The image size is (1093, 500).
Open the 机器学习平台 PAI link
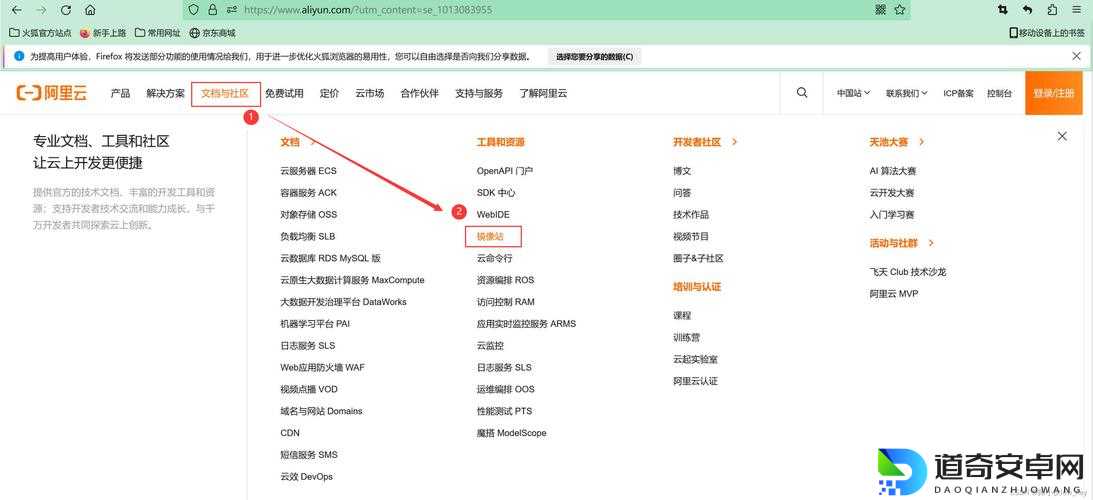315,324
